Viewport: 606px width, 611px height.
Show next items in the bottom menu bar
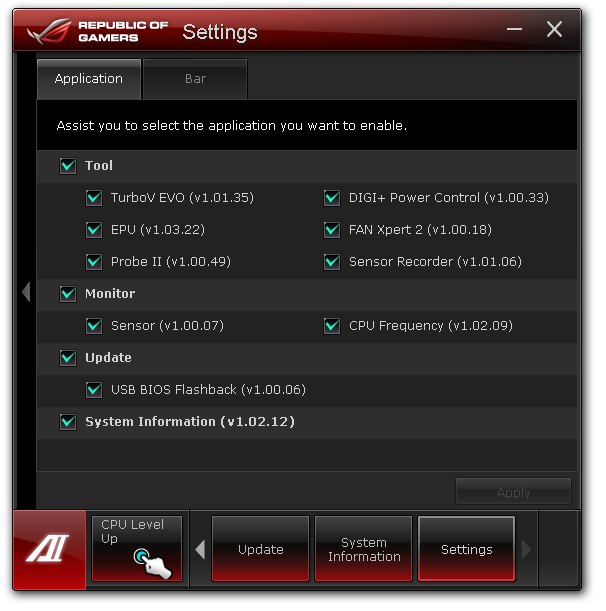tap(526, 549)
